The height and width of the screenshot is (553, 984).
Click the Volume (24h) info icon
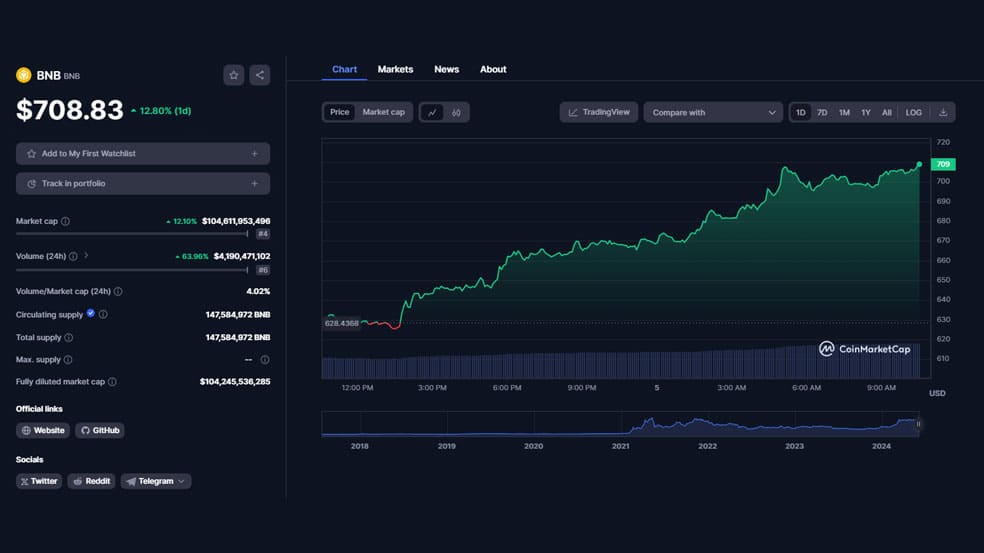(73, 256)
